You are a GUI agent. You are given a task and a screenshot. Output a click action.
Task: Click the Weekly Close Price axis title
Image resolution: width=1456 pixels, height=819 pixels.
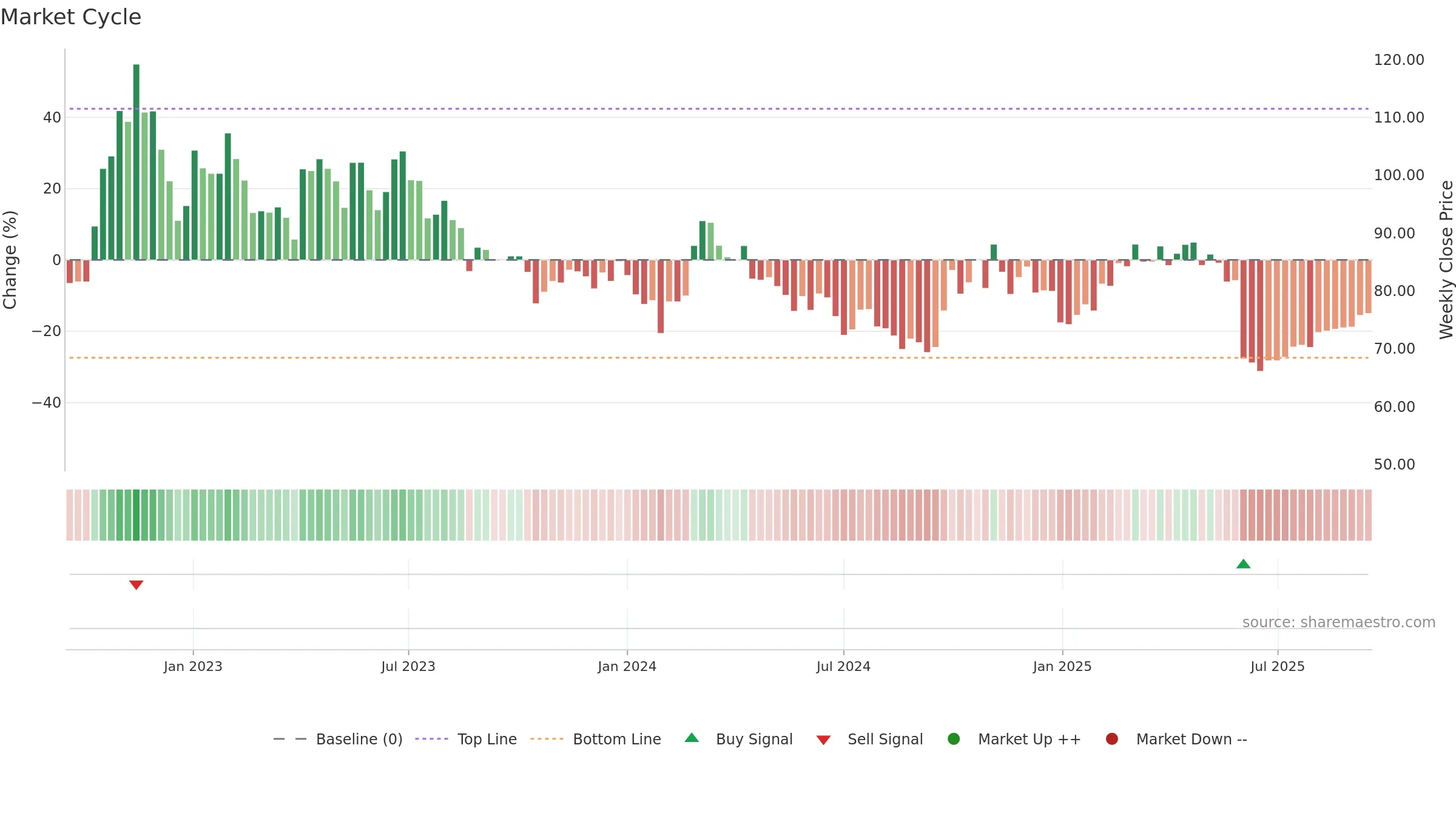coord(1446,260)
